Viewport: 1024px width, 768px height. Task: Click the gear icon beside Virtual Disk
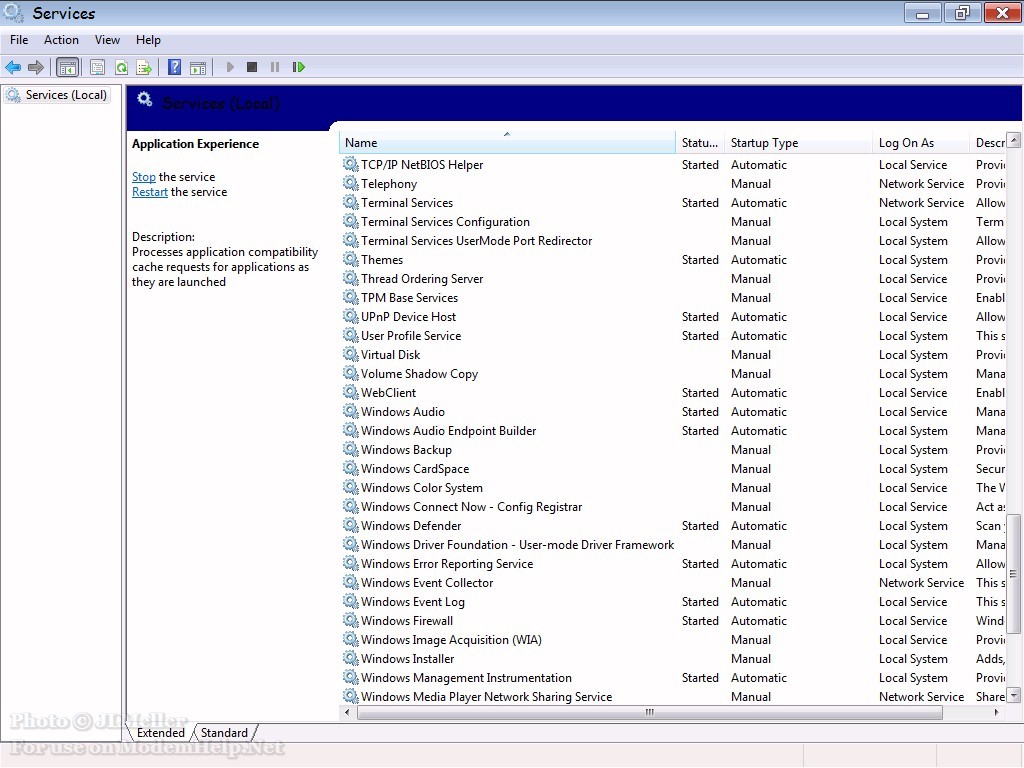pos(351,355)
